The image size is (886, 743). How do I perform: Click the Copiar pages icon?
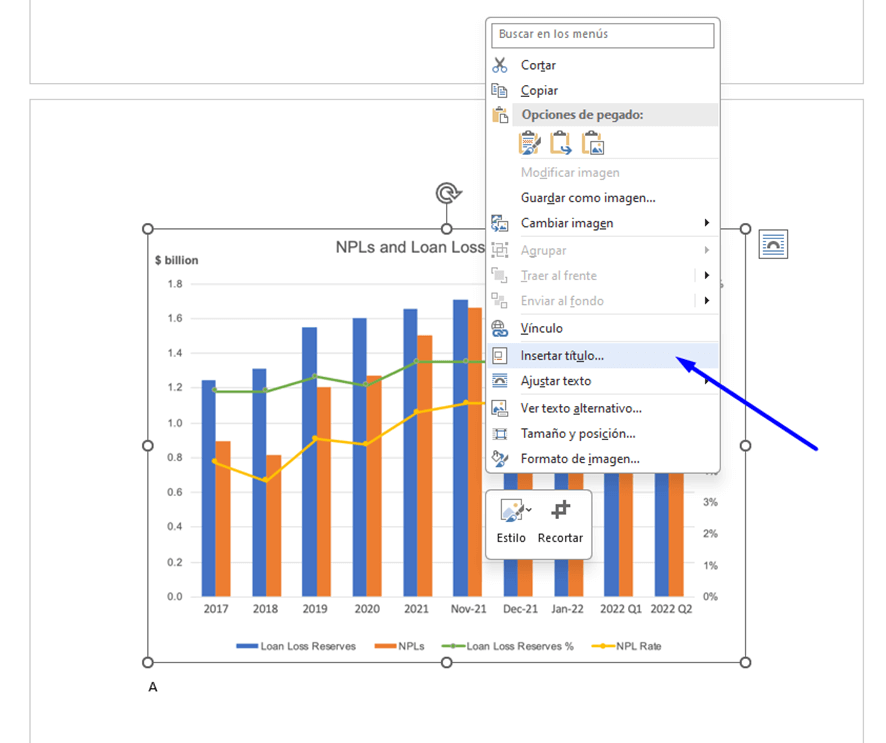(x=500, y=90)
